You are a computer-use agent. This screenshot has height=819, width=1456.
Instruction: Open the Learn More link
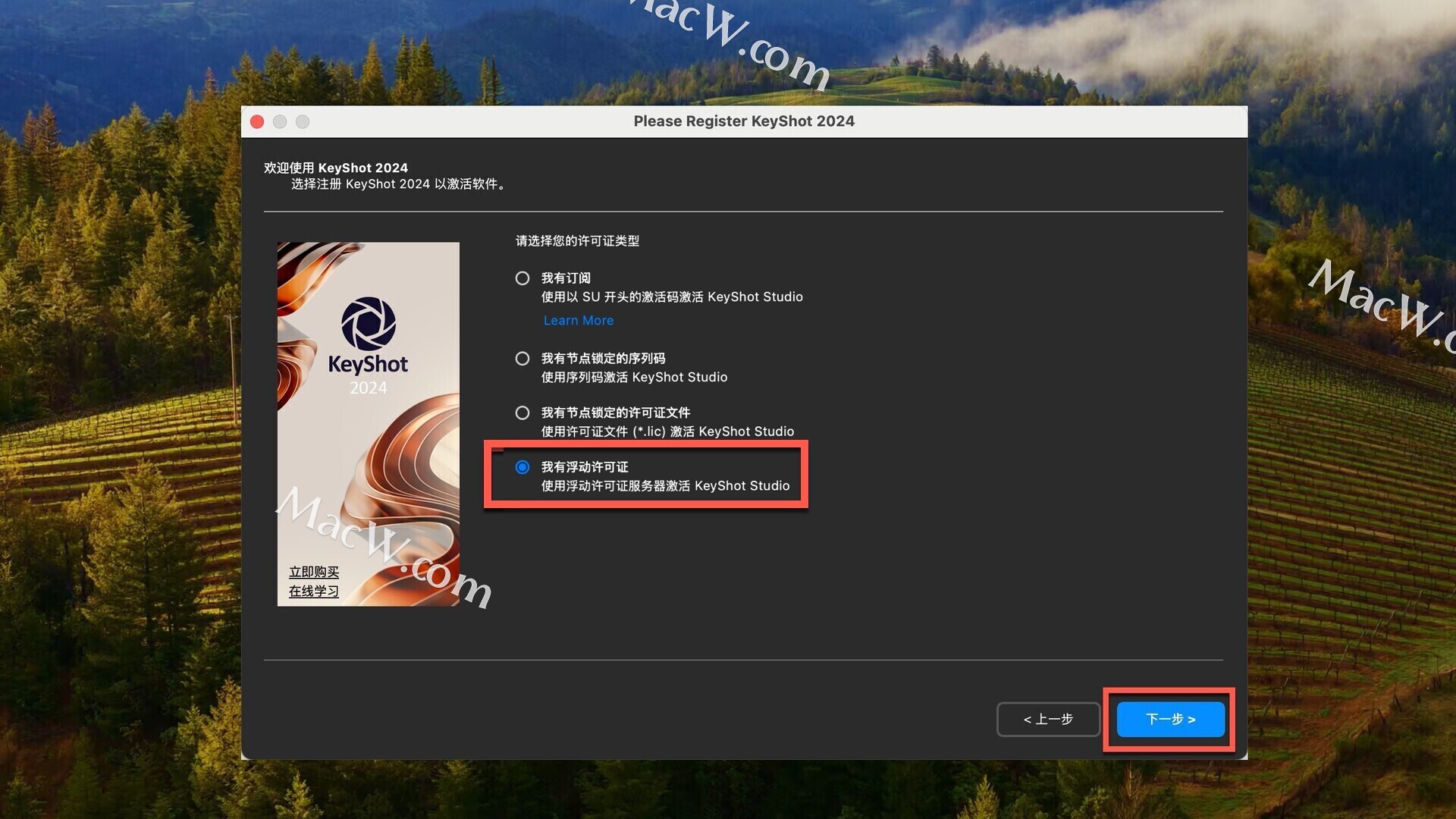[579, 321]
